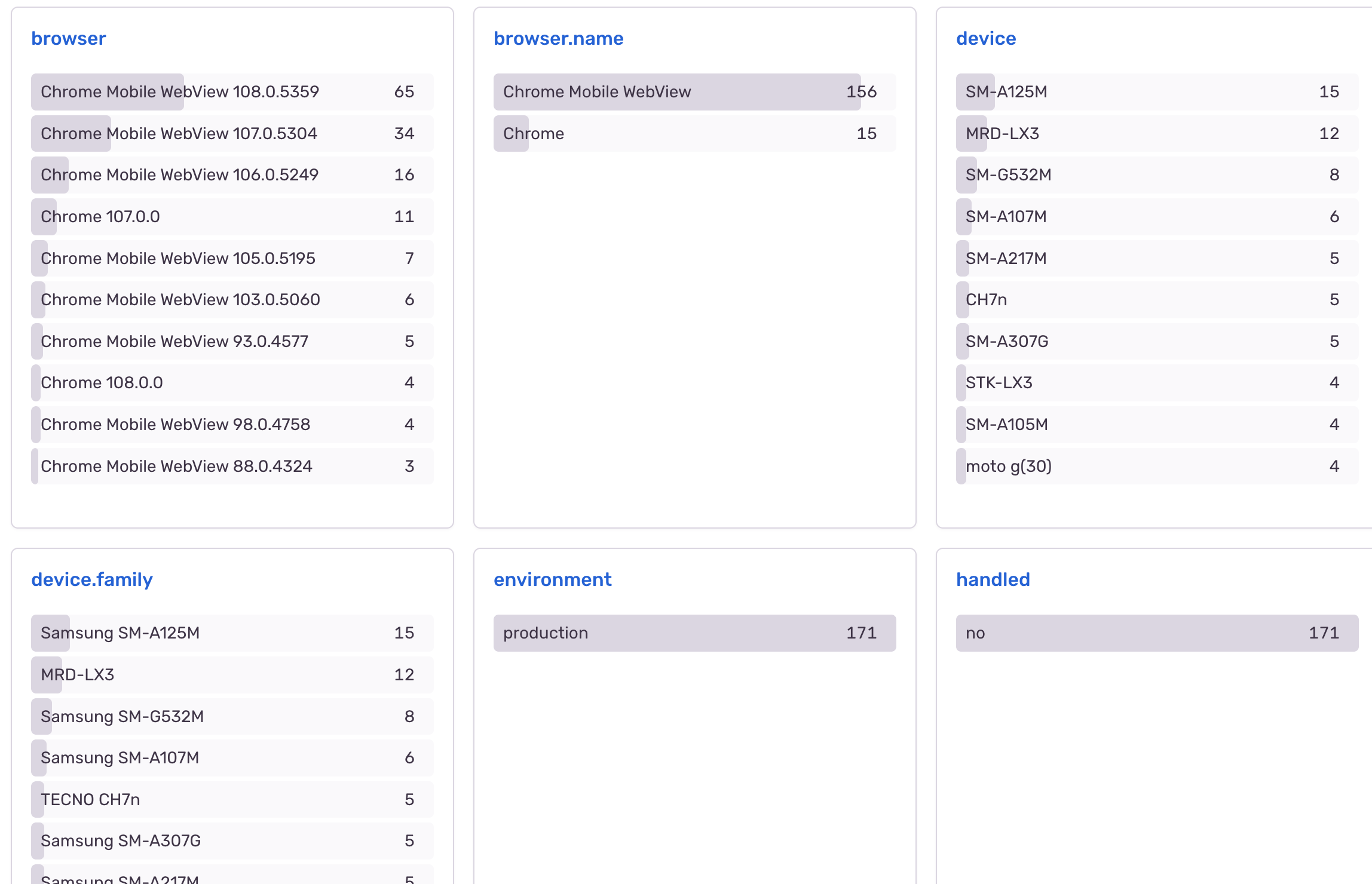Click the STK-LX3 device entry

(1156, 383)
